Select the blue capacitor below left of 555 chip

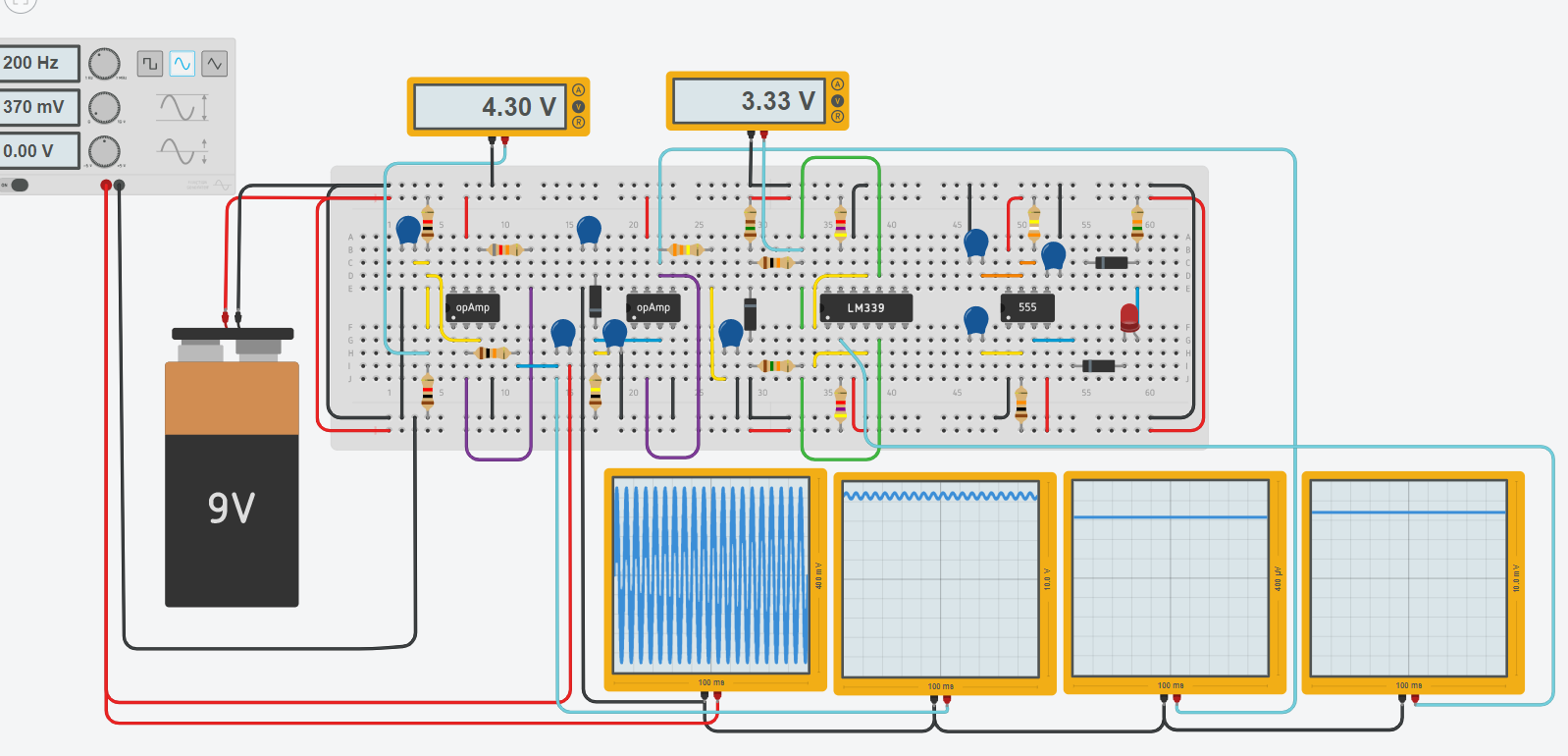(x=975, y=322)
